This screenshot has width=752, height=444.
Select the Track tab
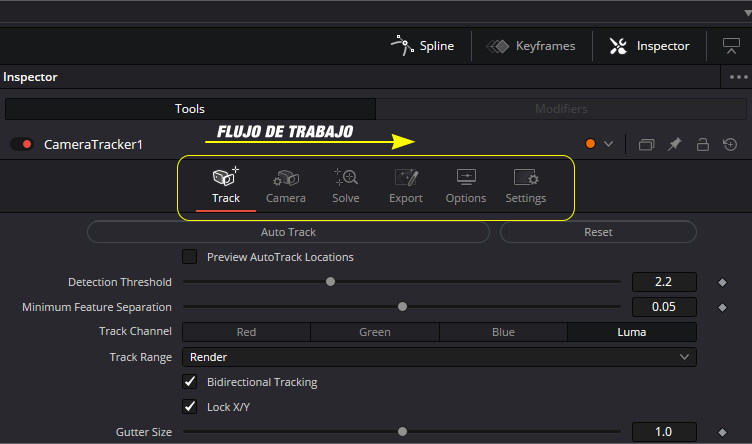click(226, 186)
